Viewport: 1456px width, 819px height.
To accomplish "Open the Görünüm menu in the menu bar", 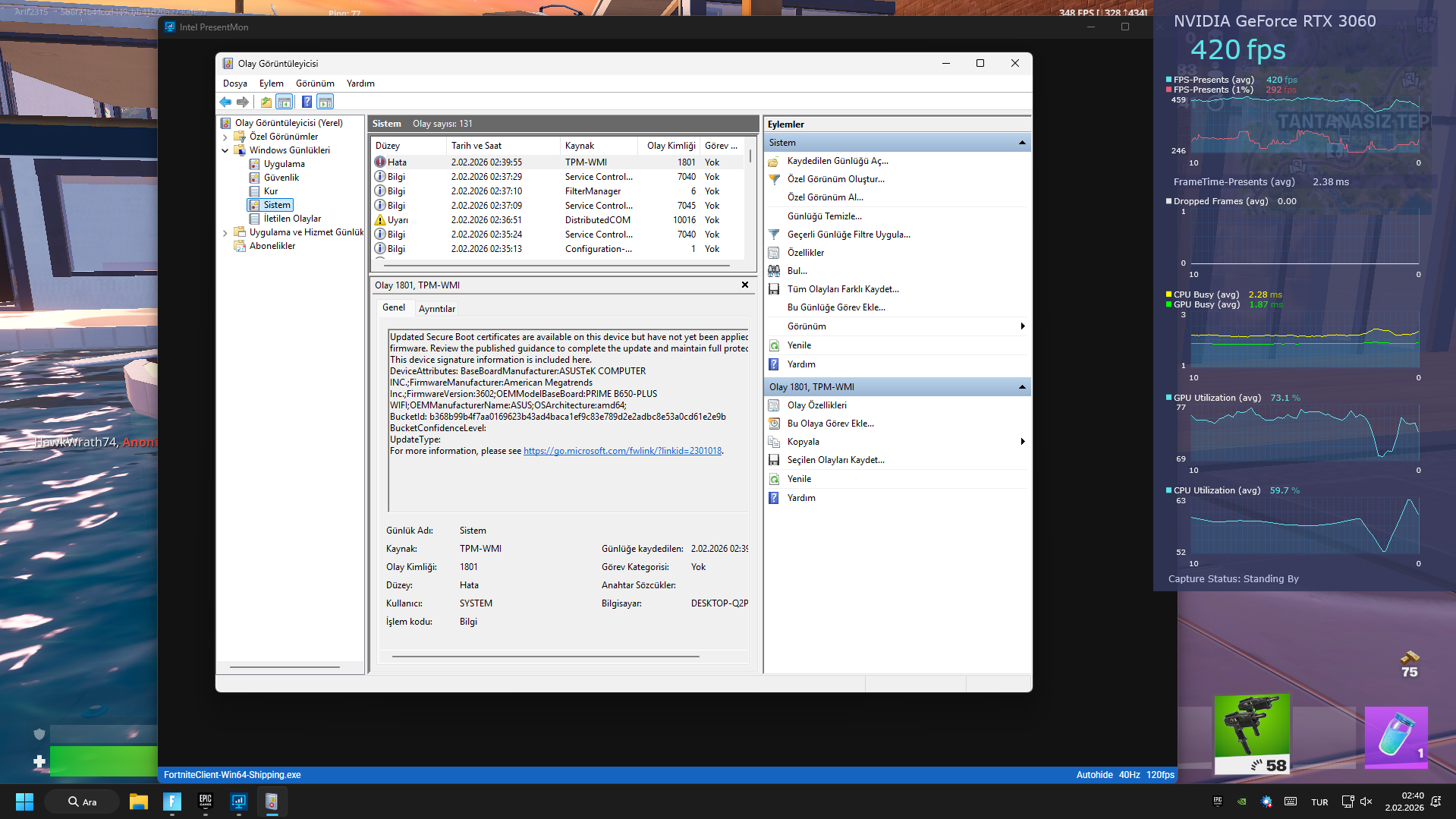I will 315,83.
